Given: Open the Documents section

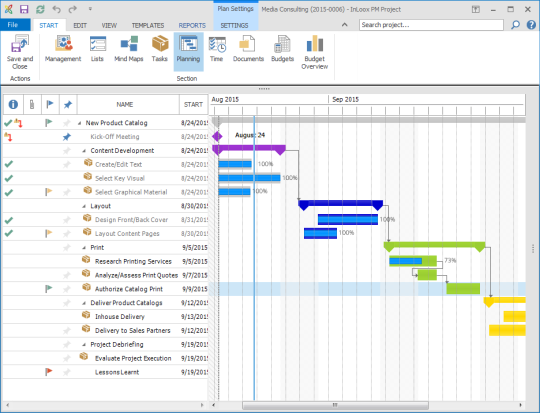Looking at the screenshot, I should [248, 49].
